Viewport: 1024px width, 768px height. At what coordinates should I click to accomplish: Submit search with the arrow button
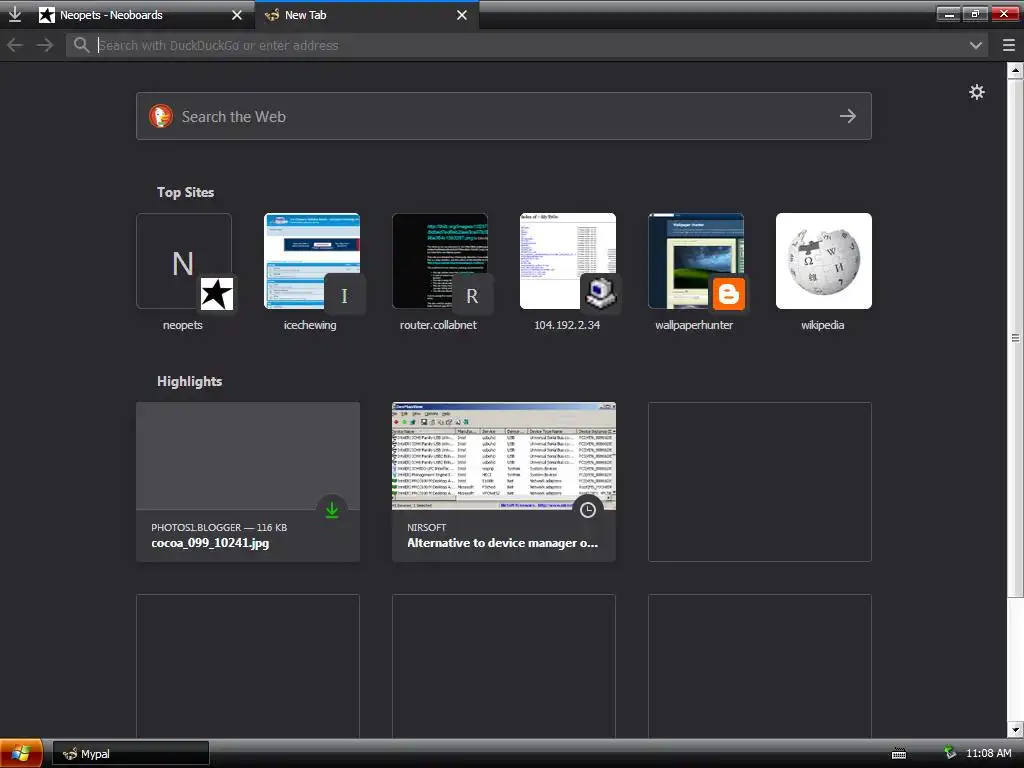pyautogui.click(x=848, y=116)
